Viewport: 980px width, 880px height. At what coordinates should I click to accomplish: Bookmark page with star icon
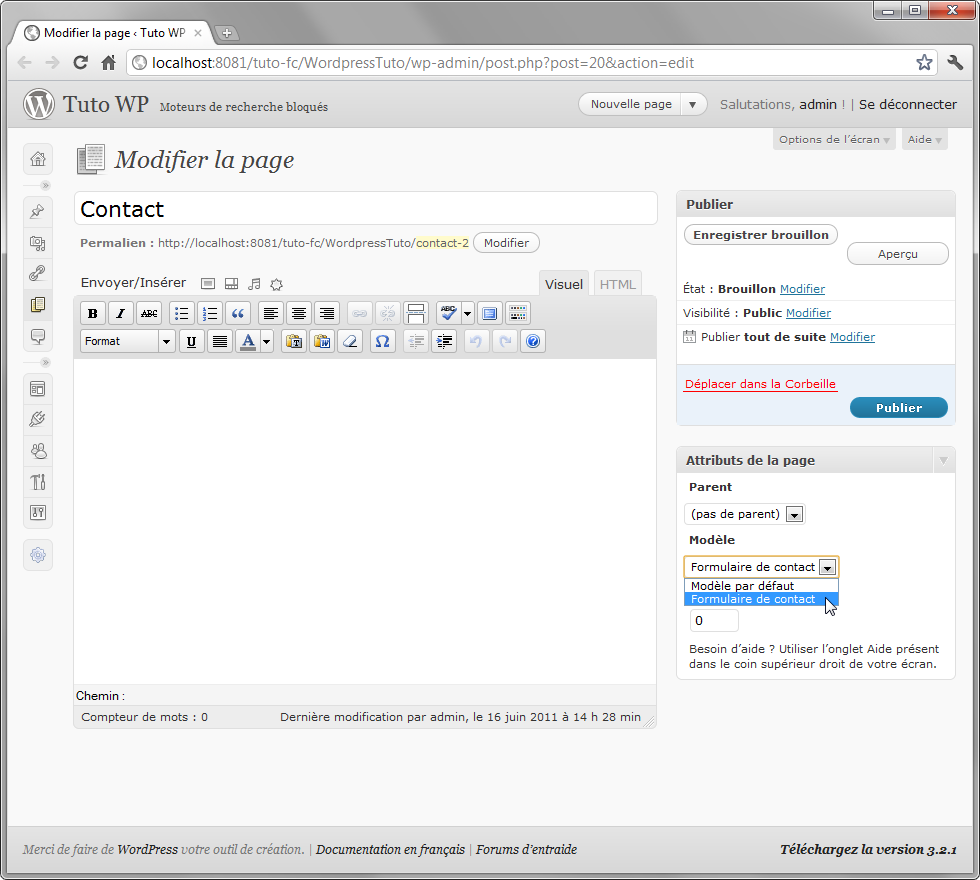click(924, 62)
